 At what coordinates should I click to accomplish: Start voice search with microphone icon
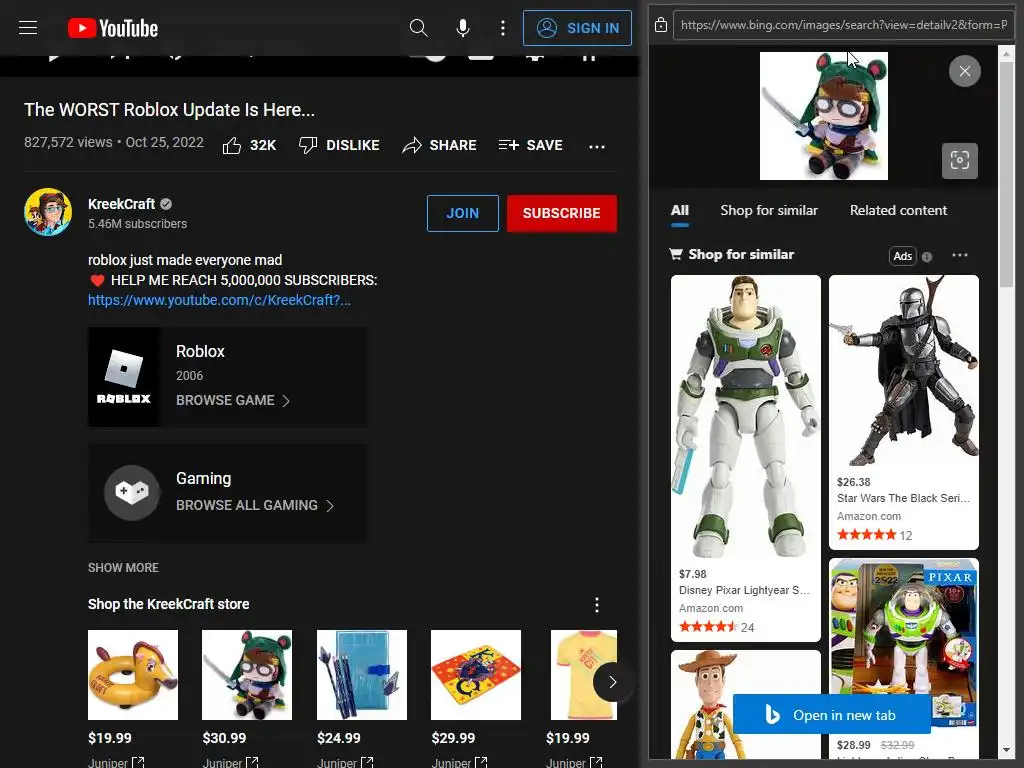[462, 28]
